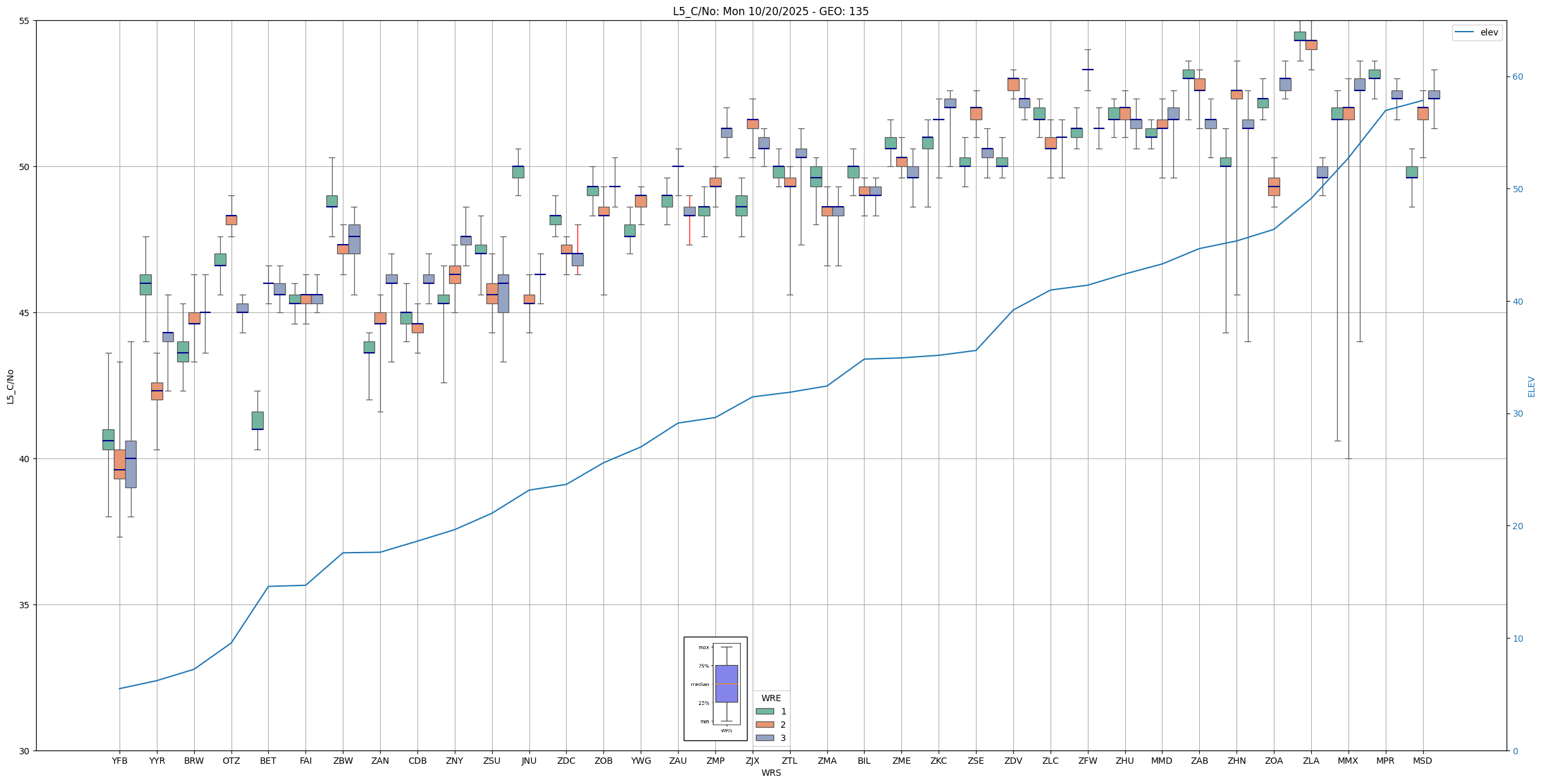
Task: Click the WRE legend title
Action: 771,698
